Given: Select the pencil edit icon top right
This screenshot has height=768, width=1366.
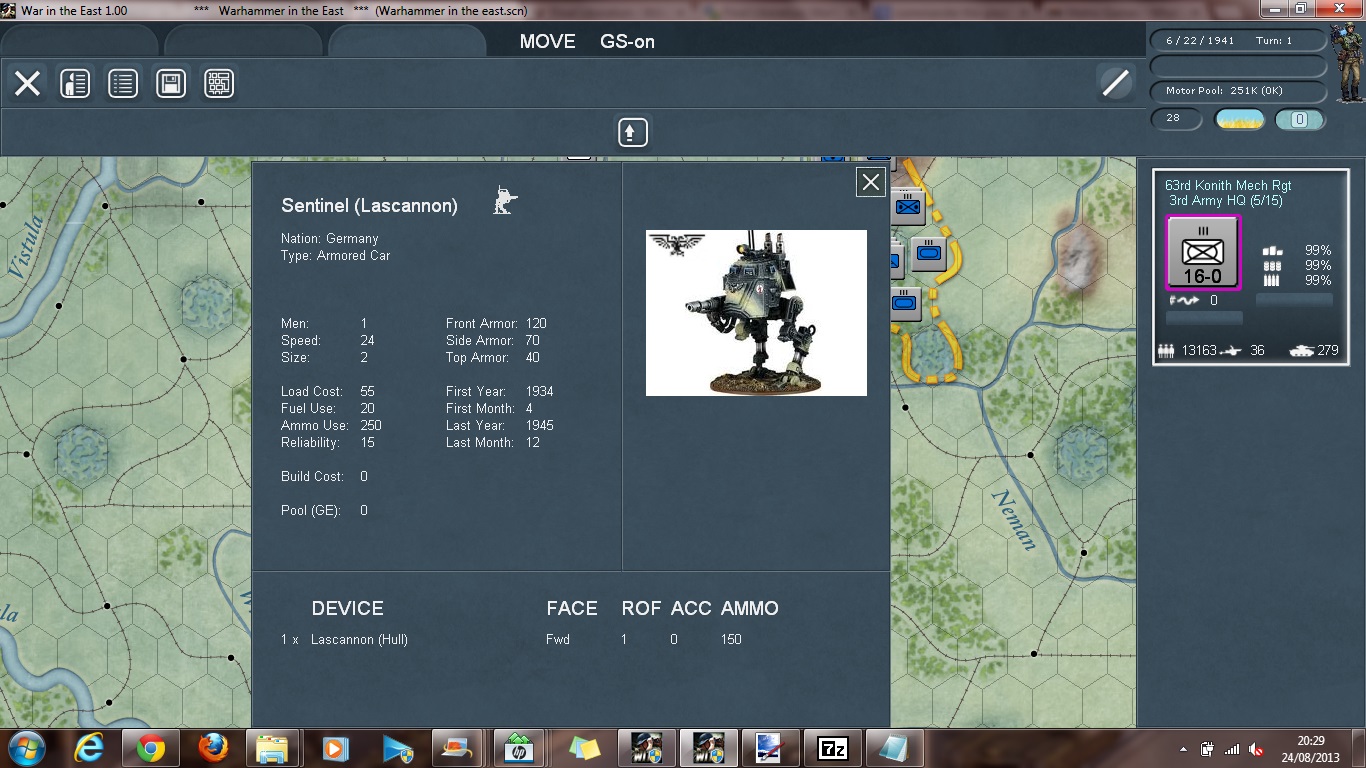Looking at the screenshot, I should [1118, 82].
